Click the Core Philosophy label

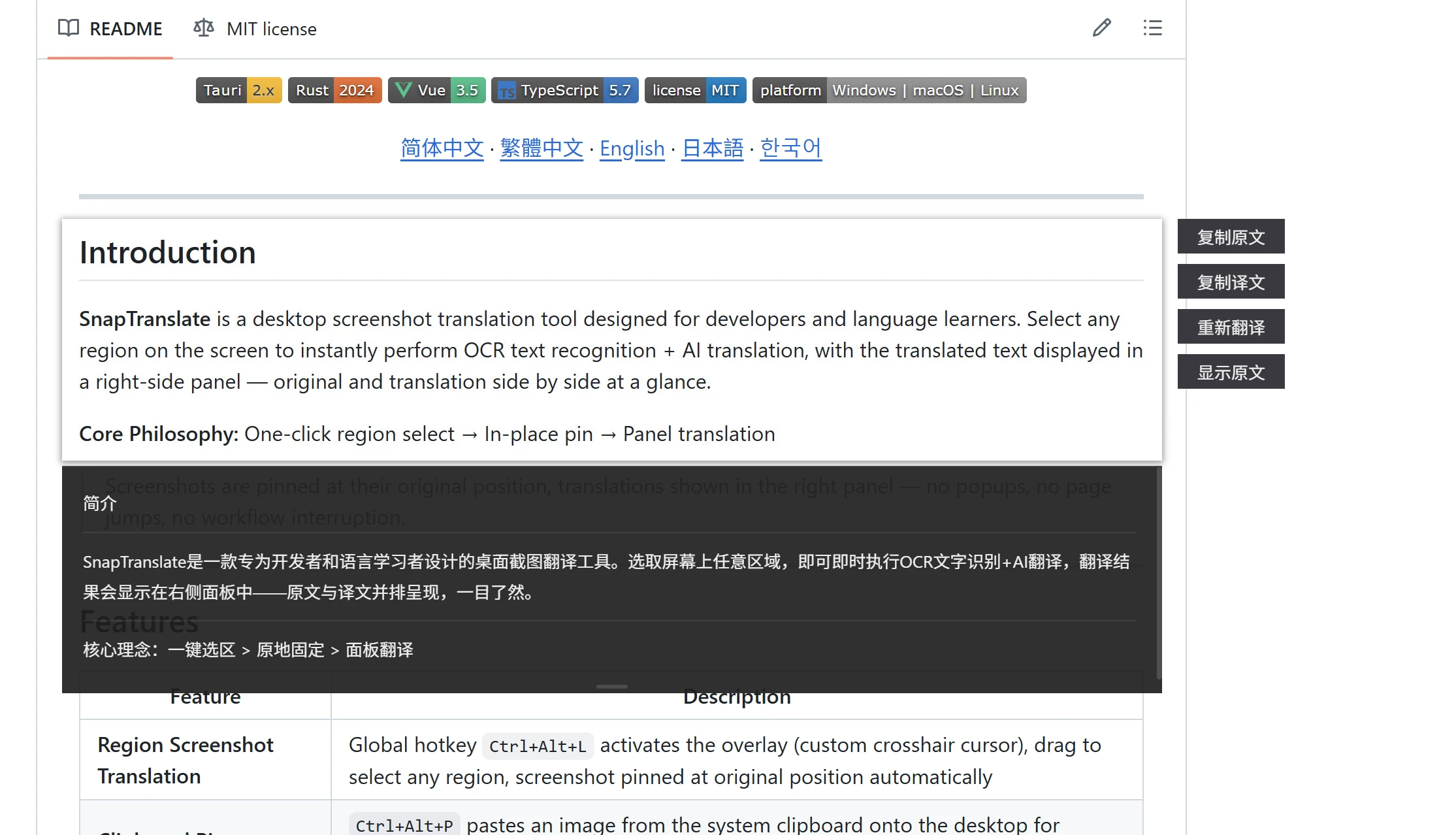pos(159,434)
